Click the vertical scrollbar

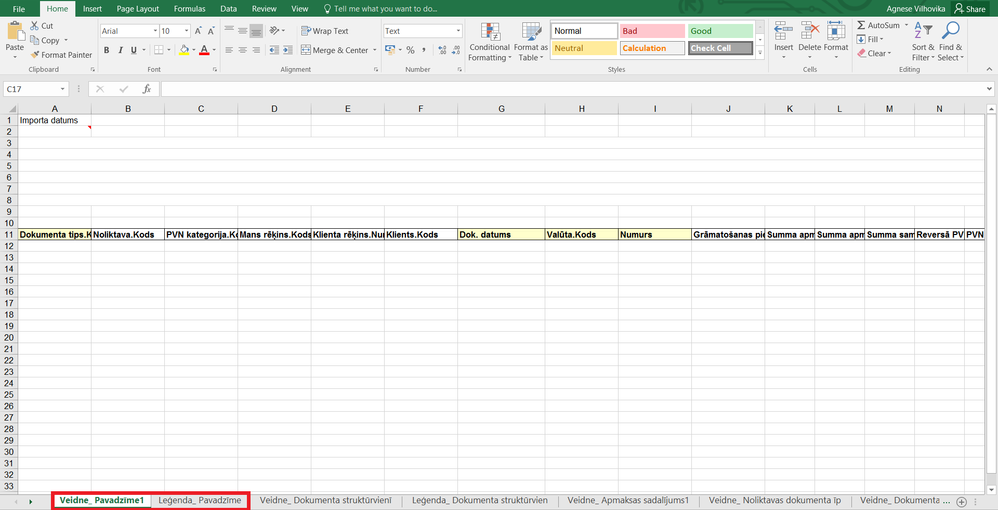point(990,293)
